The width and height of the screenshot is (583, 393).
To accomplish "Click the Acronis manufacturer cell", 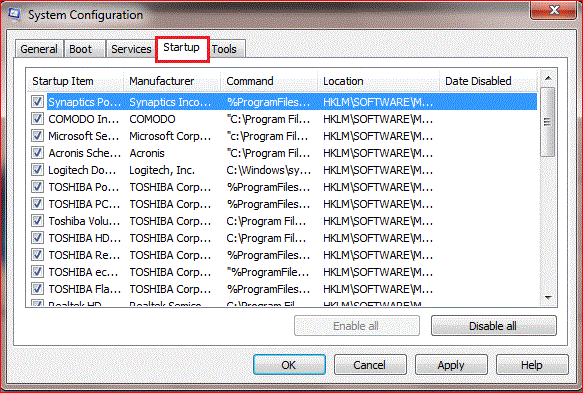I will click(147, 153).
